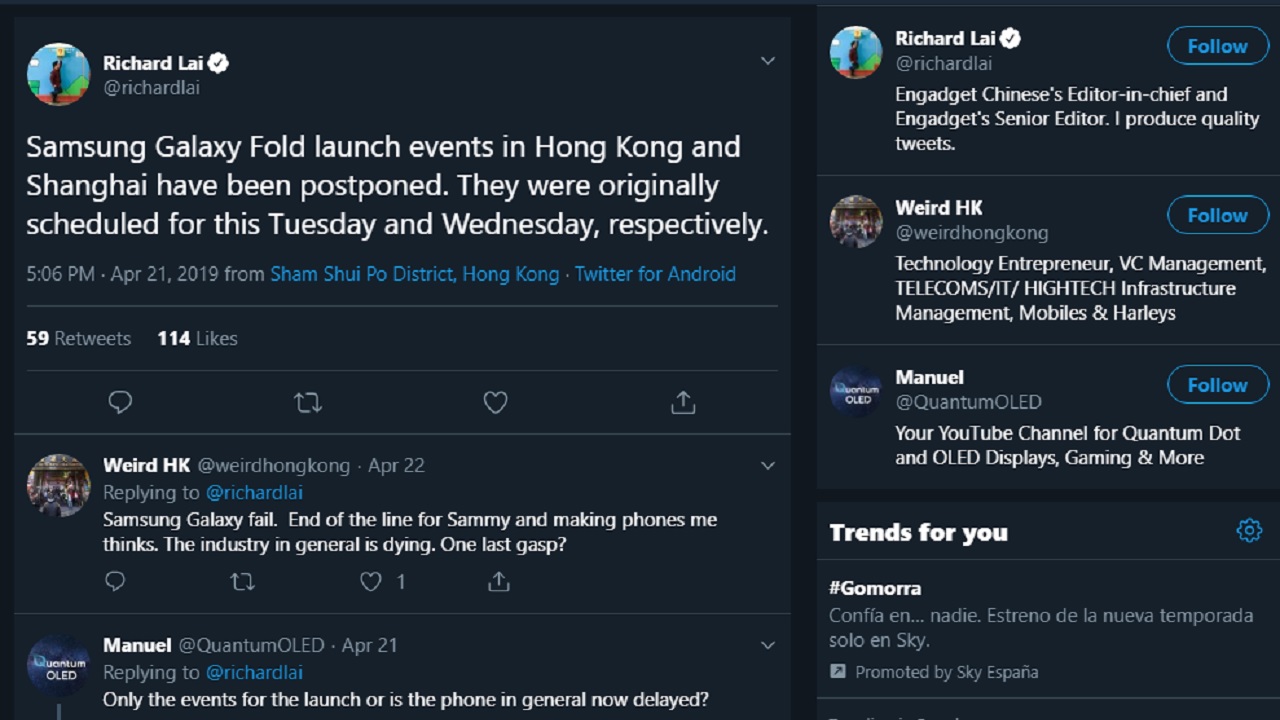This screenshot has height=720, width=1280.
Task: View the 59 Retweets list
Action: [78, 338]
